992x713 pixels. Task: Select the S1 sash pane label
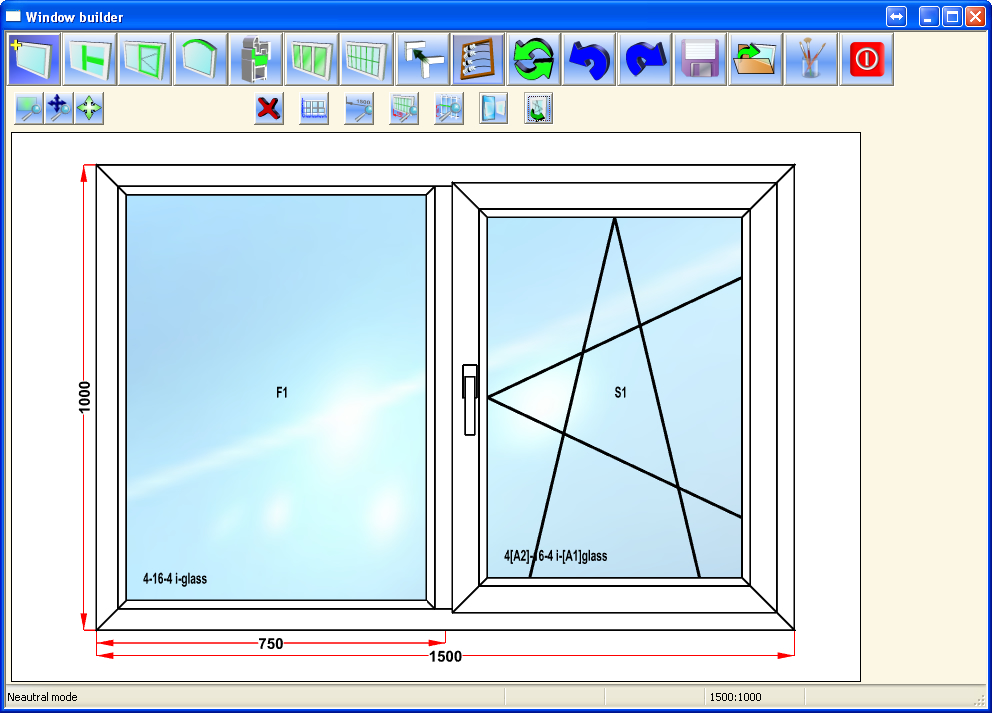(x=621, y=393)
